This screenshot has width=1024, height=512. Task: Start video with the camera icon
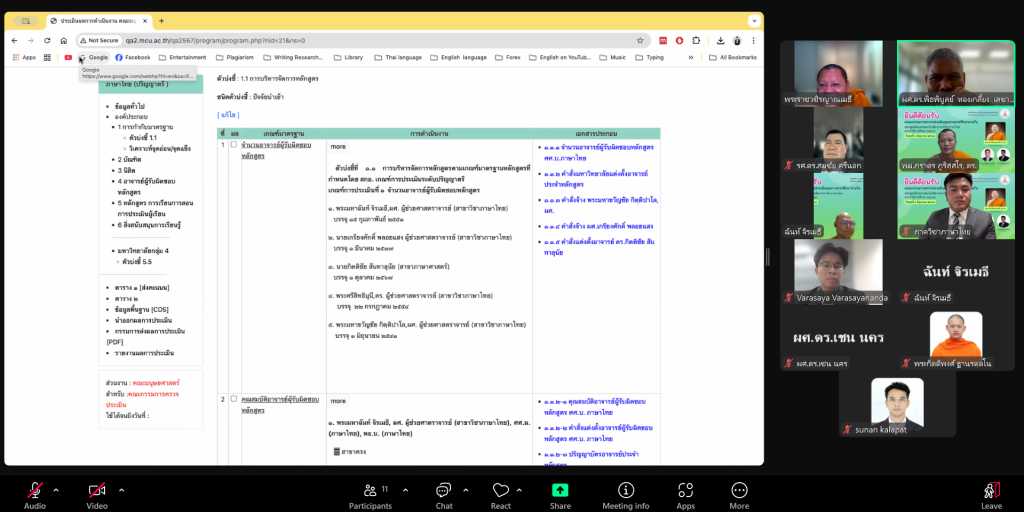coord(97,490)
